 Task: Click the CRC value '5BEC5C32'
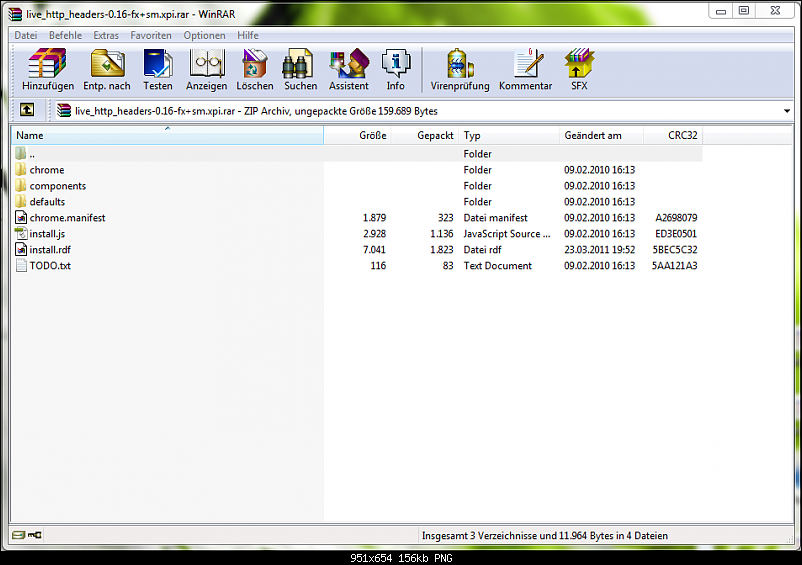tap(675, 250)
